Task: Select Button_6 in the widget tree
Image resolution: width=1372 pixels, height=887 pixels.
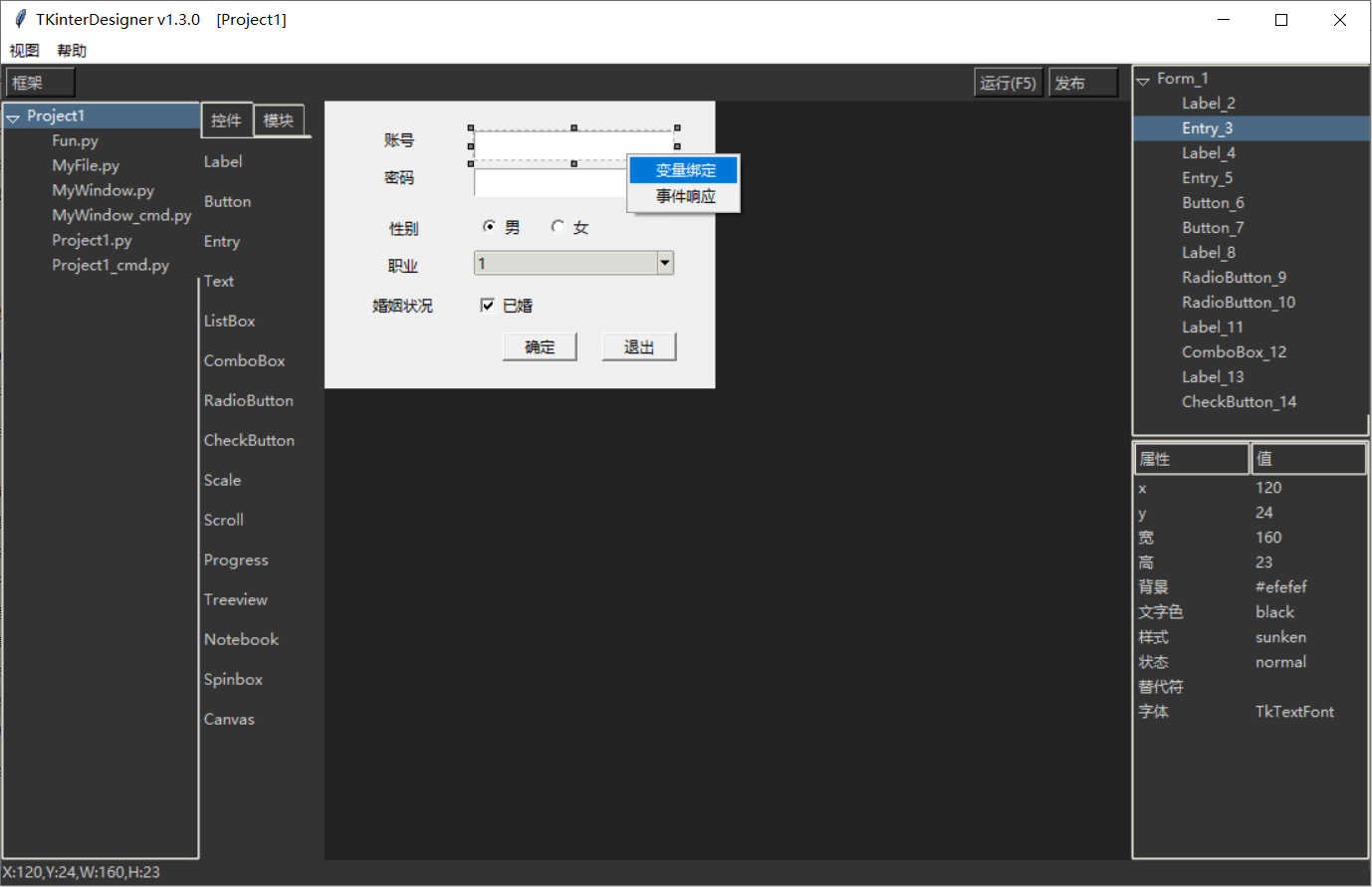Action: coord(1213,203)
